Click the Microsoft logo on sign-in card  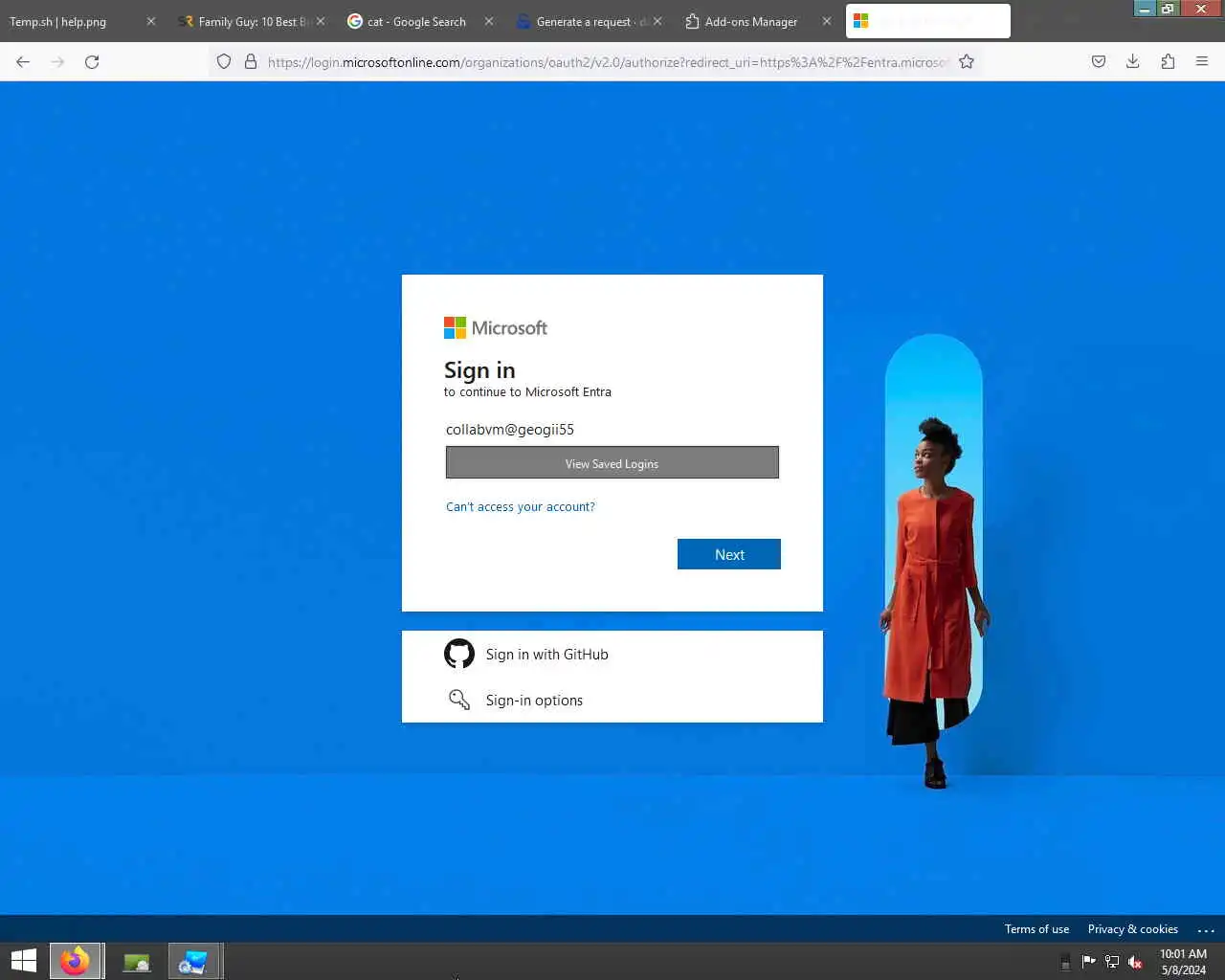point(496,328)
